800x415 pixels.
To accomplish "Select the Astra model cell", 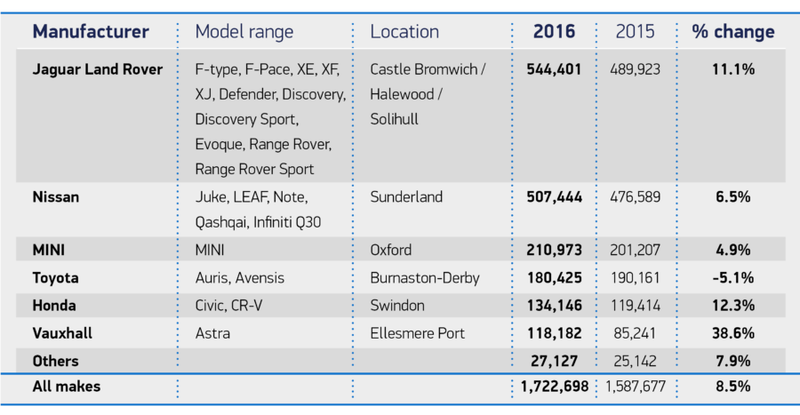I will [213, 334].
